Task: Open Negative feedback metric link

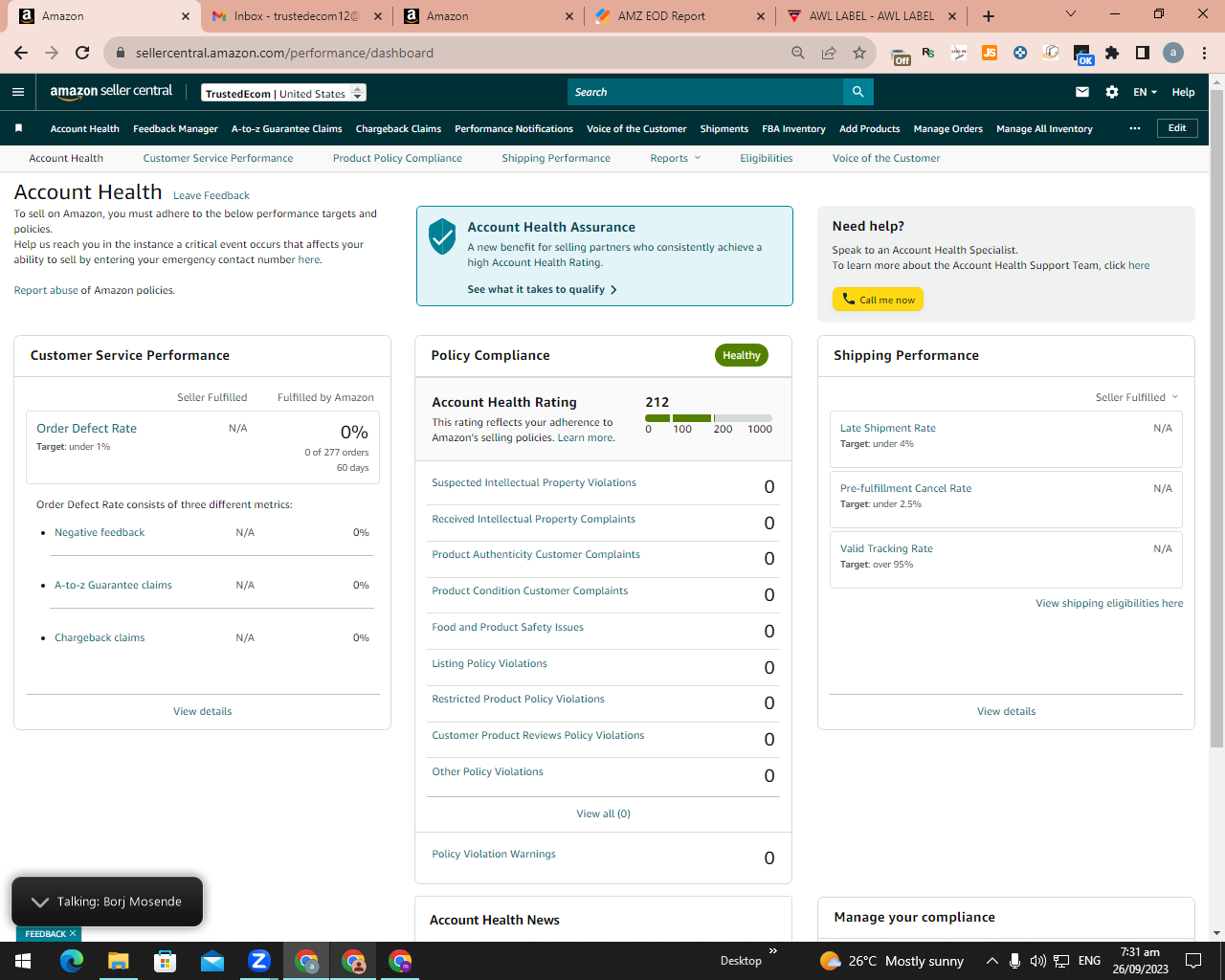Action: tap(100, 532)
